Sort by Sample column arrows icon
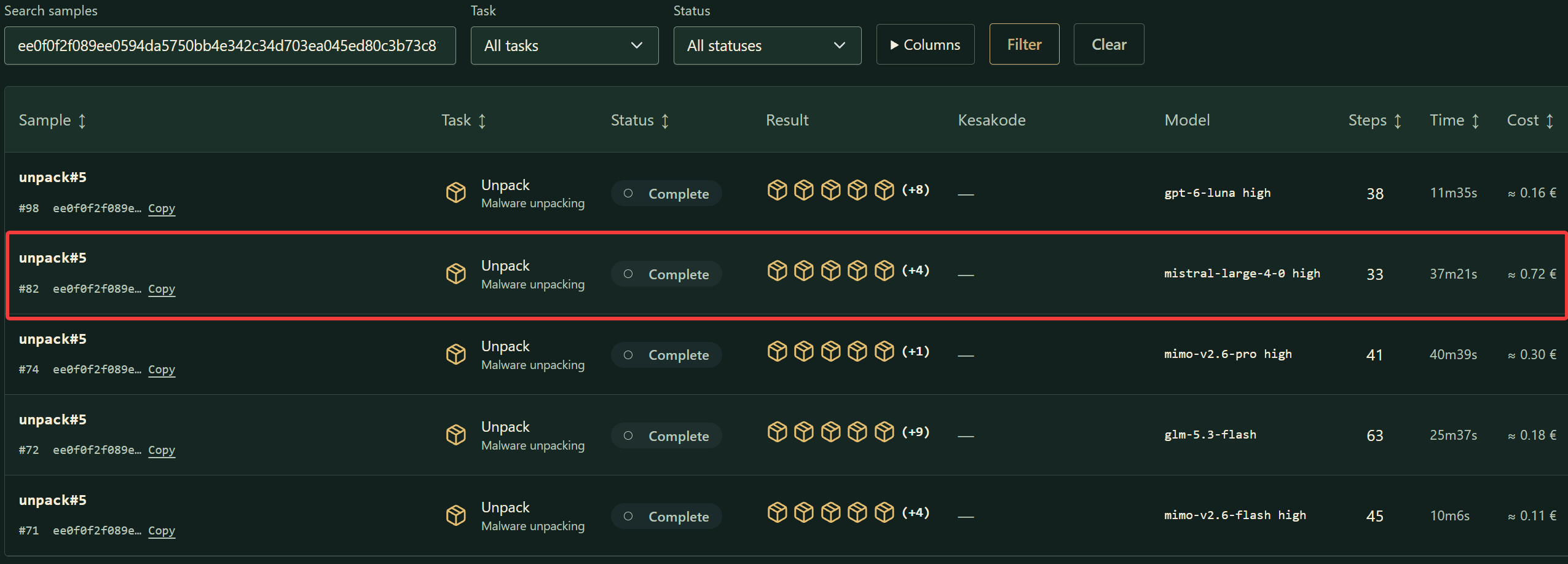The image size is (1568, 564). [82, 121]
